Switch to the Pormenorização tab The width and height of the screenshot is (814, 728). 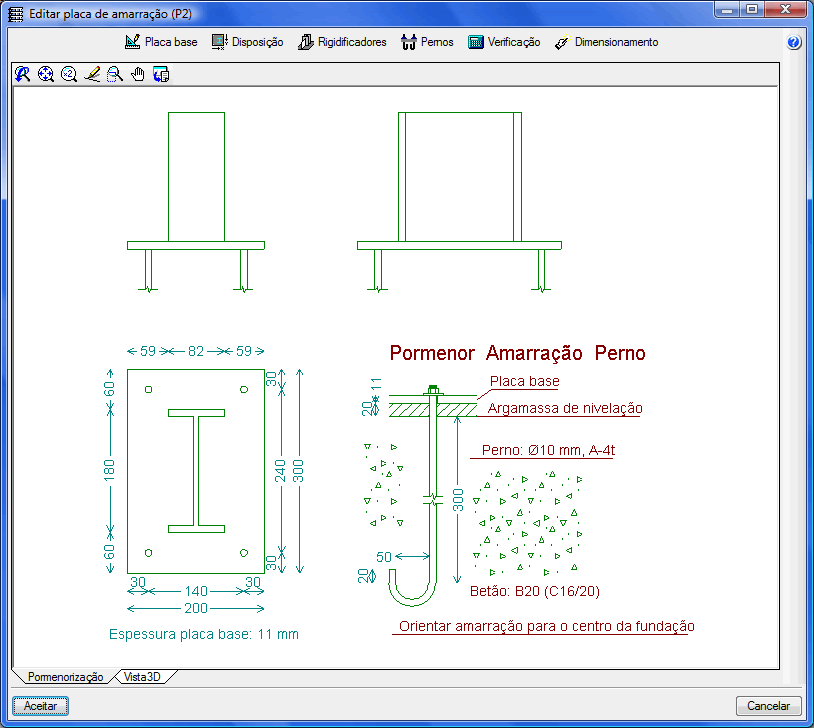pos(65,677)
